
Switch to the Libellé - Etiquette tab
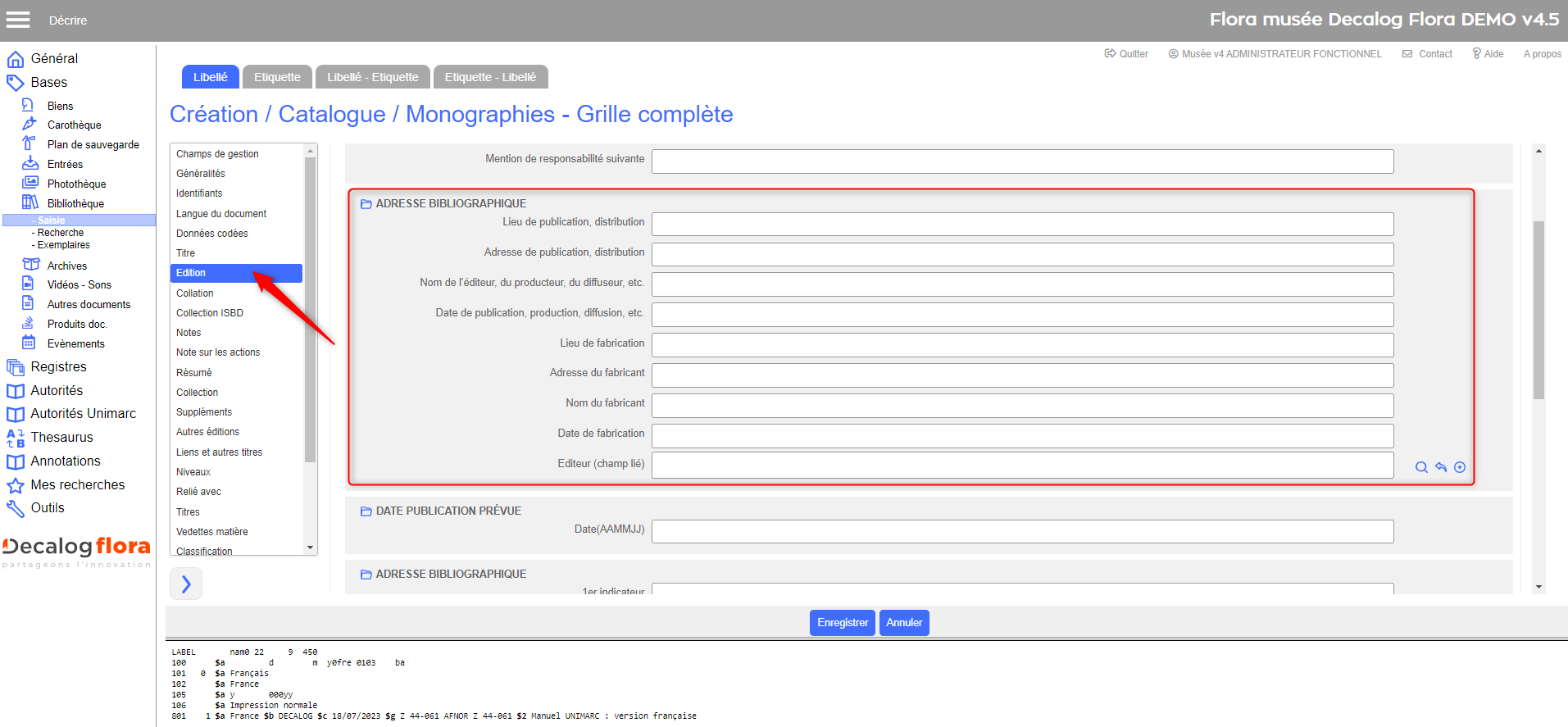[373, 77]
